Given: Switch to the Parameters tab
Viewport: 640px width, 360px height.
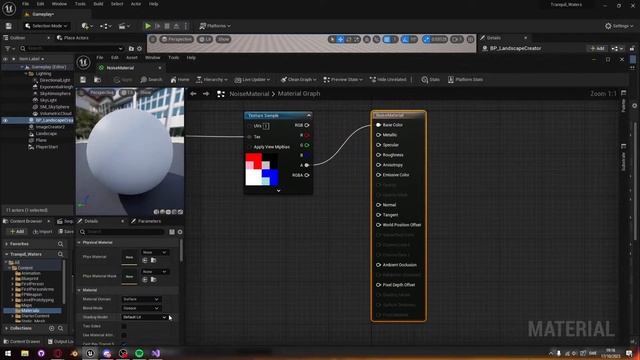Looking at the screenshot, I should point(147,221).
